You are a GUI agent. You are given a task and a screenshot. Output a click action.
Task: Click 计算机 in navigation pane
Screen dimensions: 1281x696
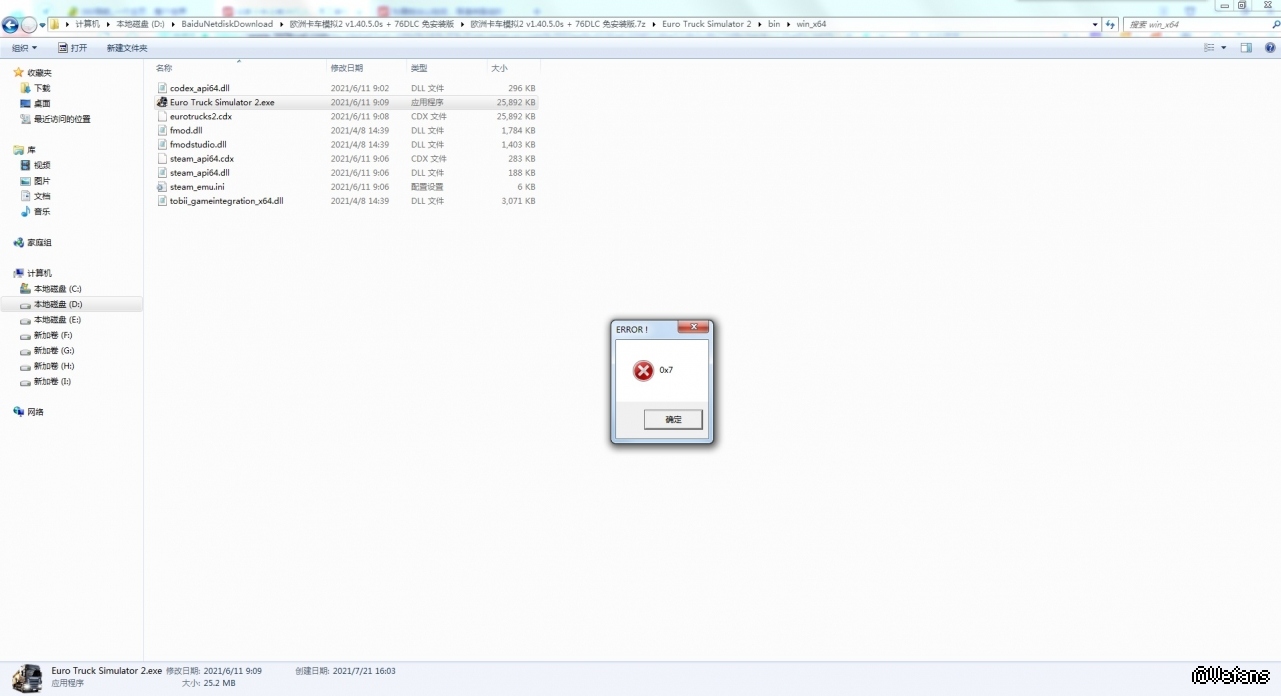point(39,273)
